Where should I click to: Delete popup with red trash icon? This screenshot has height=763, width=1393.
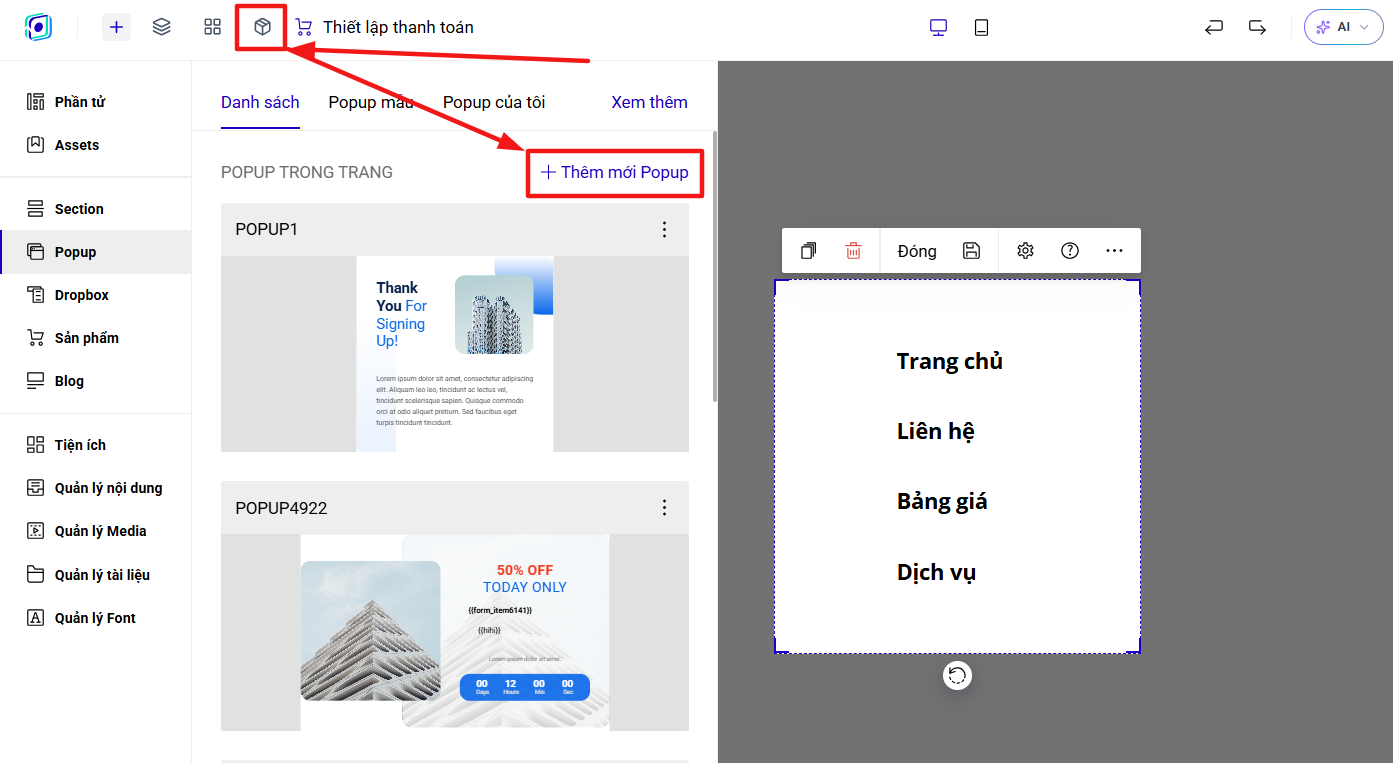853,250
